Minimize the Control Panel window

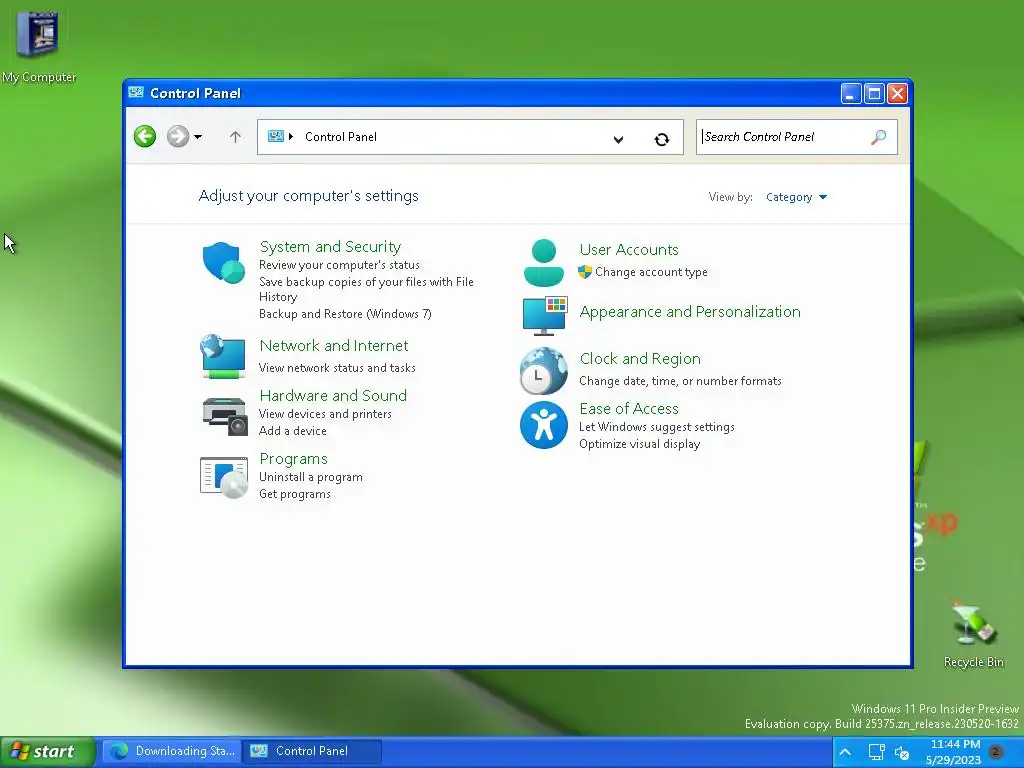click(x=850, y=93)
